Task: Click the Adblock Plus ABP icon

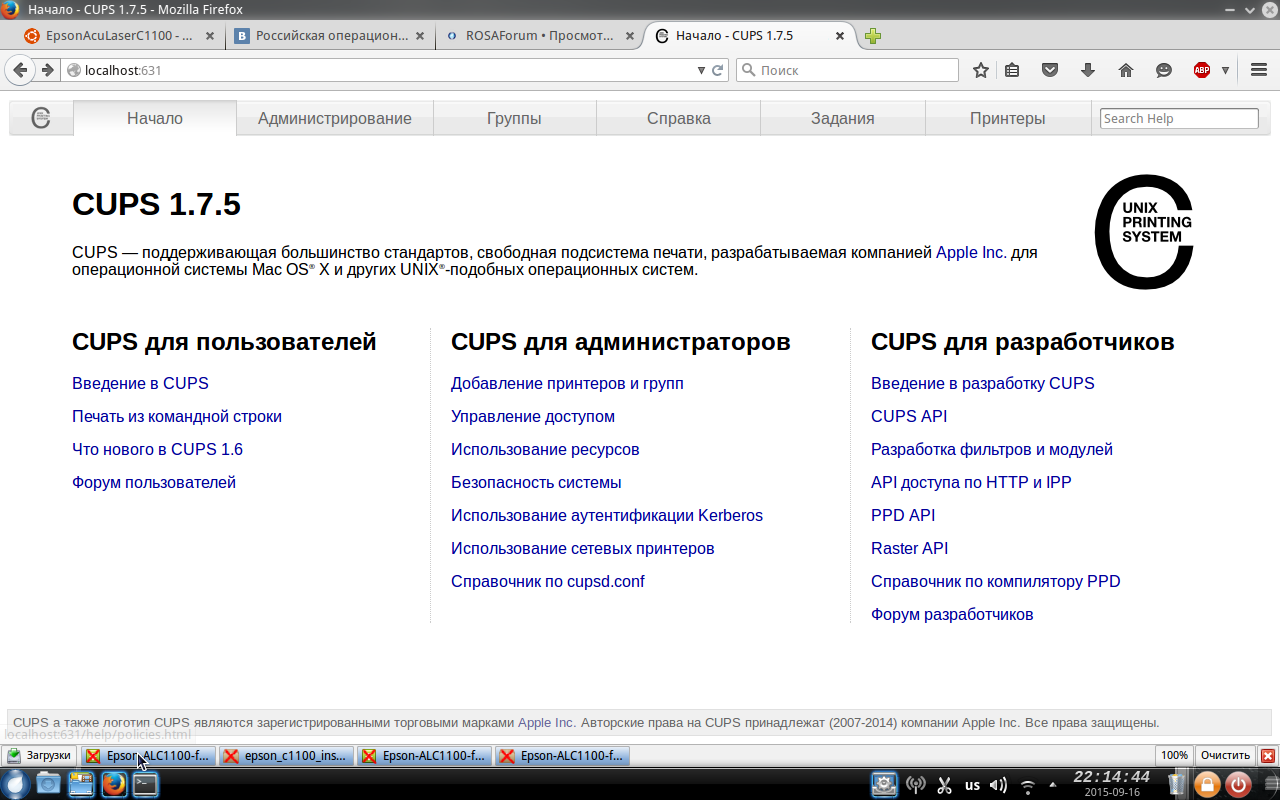Action: [x=1202, y=70]
